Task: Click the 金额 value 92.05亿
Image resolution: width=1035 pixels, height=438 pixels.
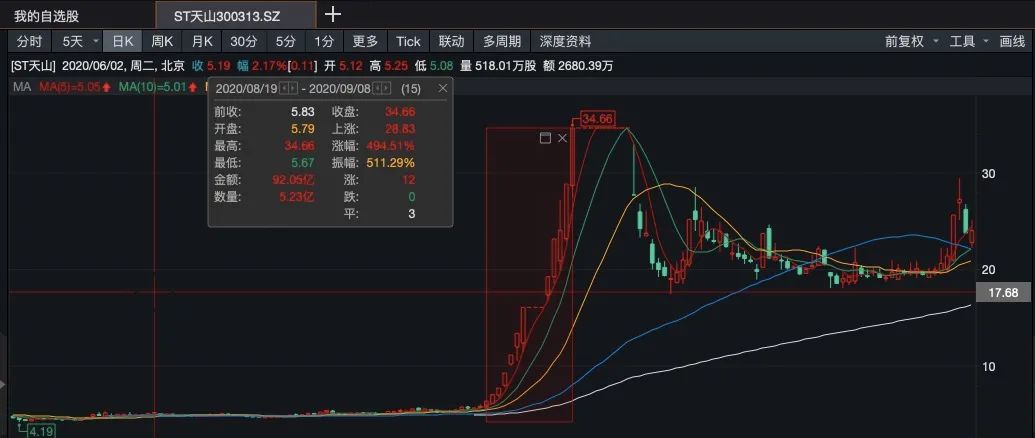Action: click(293, 179)
